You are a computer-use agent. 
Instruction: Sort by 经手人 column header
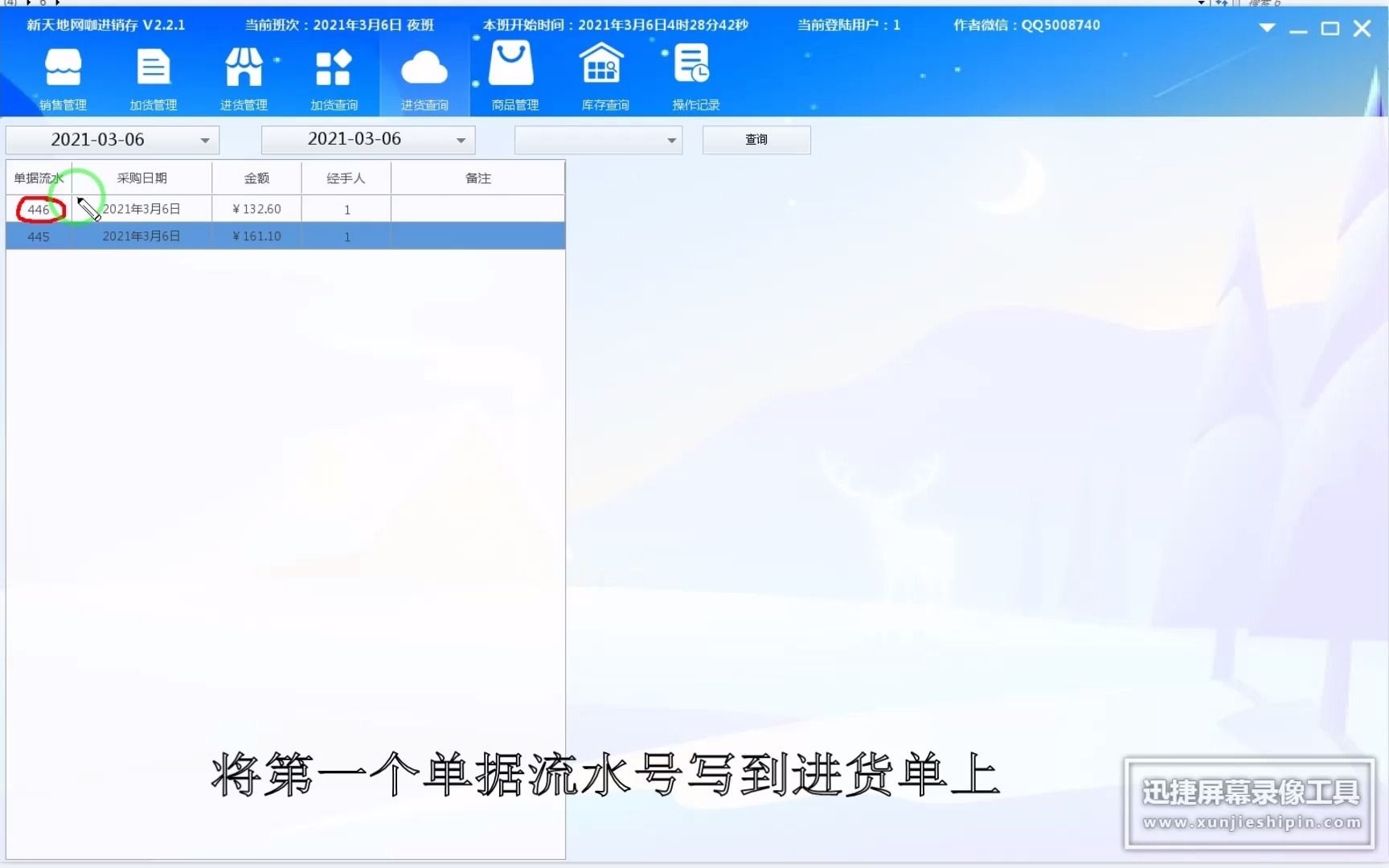[x=346, y=178]
